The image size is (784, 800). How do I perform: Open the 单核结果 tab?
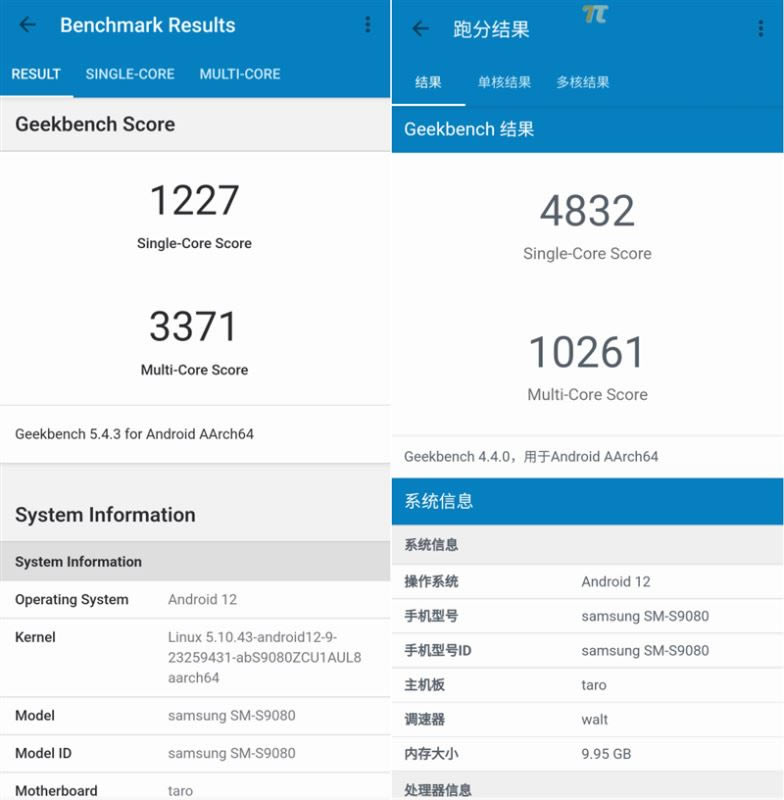pyautogui.click(x=504, y=82)
